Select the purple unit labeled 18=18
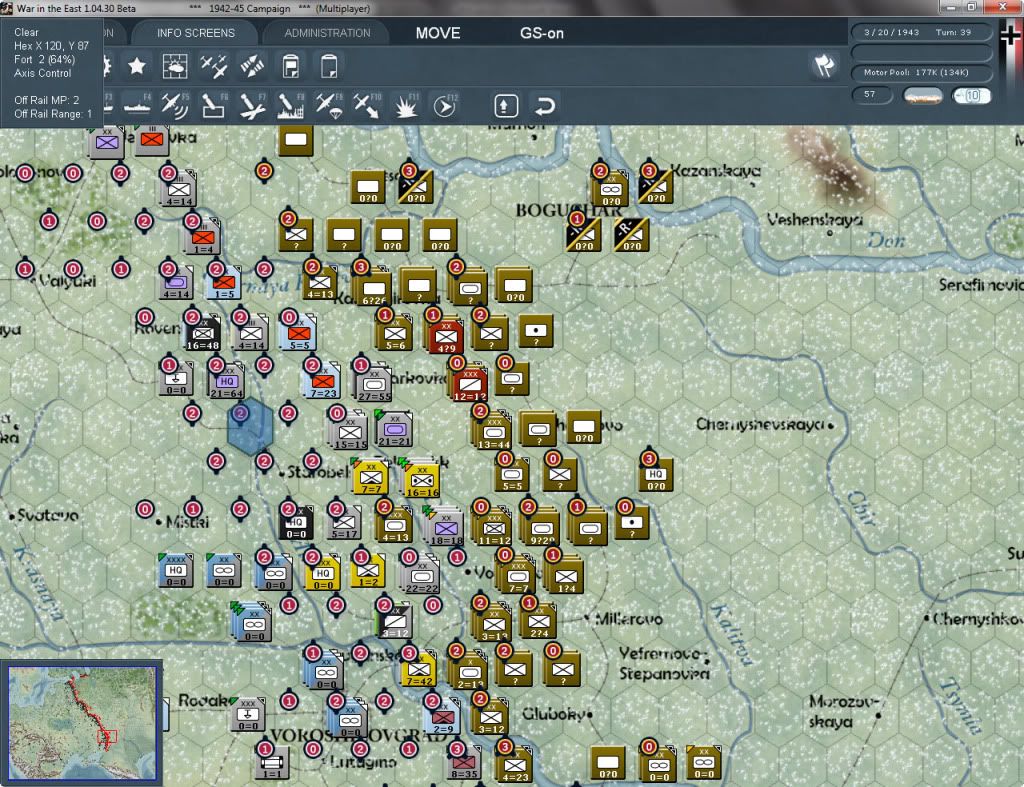The image size is (1024, 787). 446,527
